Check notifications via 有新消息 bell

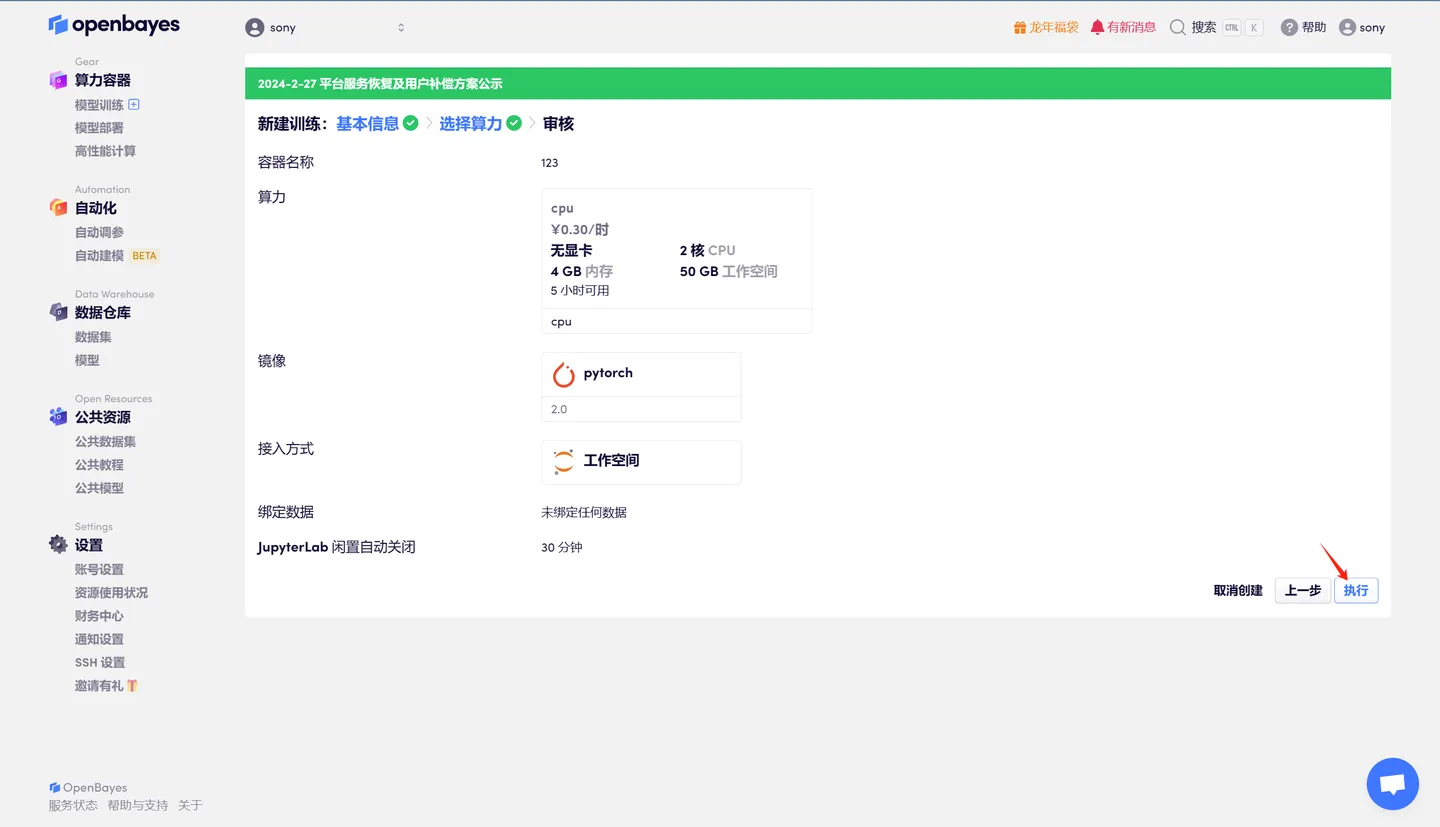(x=1097, y=27)
